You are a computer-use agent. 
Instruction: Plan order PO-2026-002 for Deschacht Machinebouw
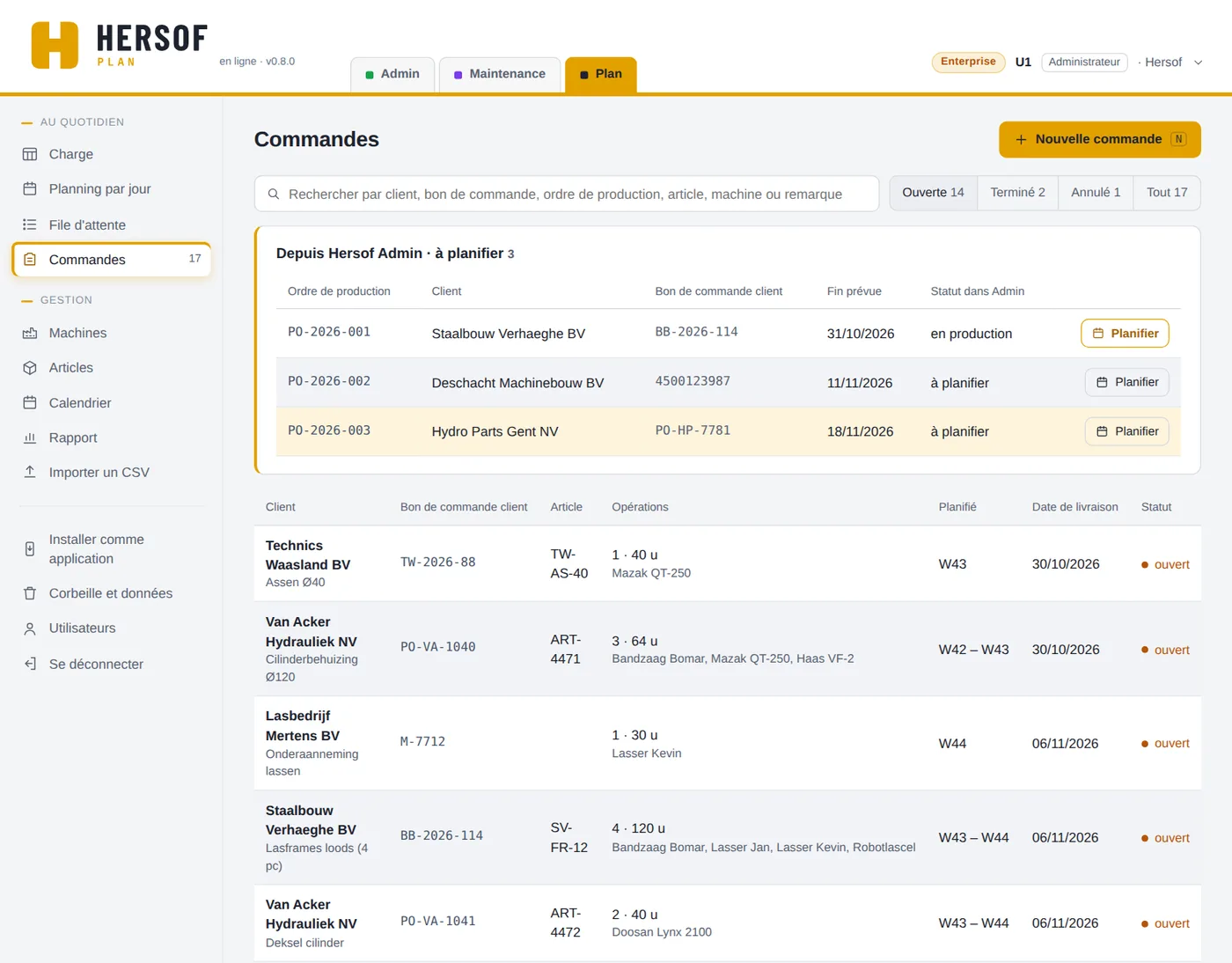point(1126,382)
